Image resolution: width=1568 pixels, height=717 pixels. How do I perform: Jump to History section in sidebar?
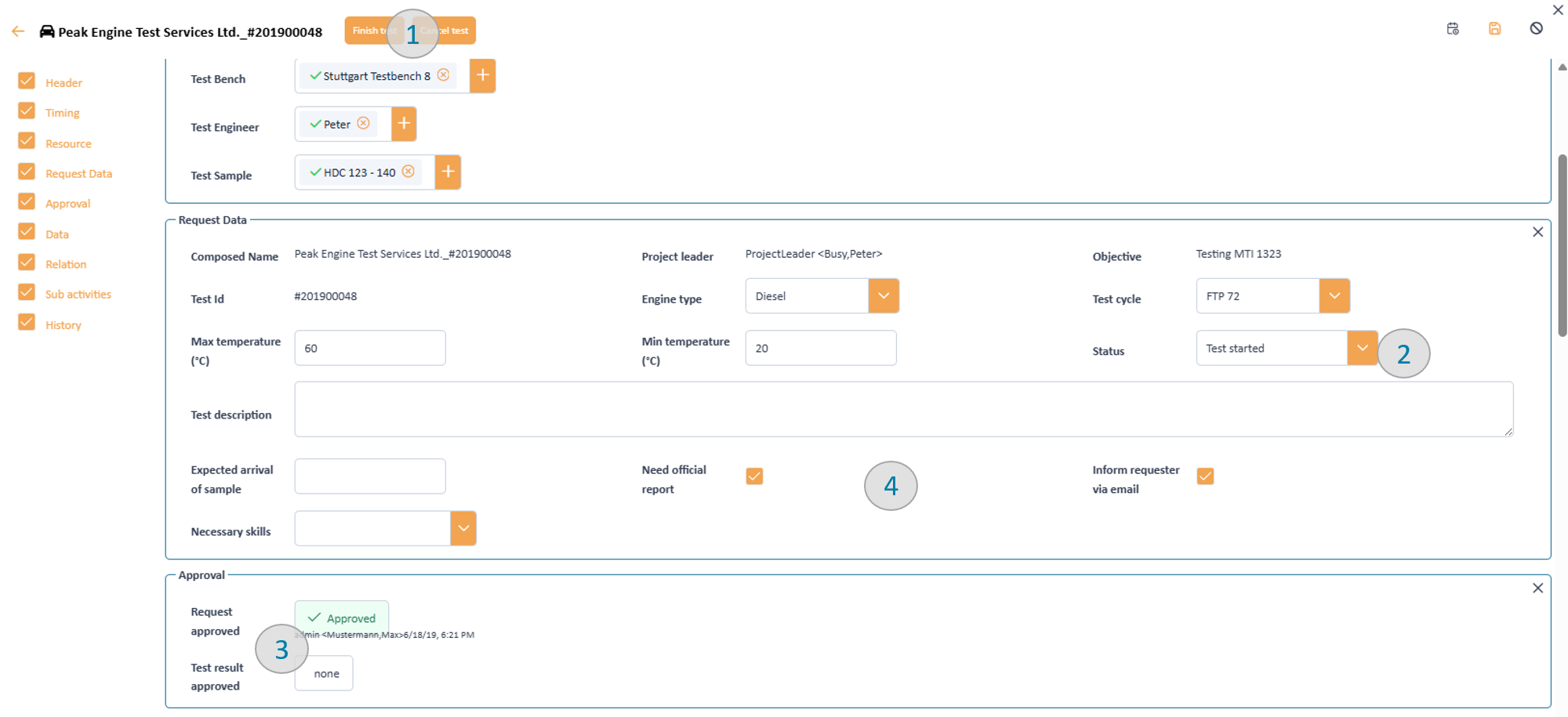[x=63, y=325]
